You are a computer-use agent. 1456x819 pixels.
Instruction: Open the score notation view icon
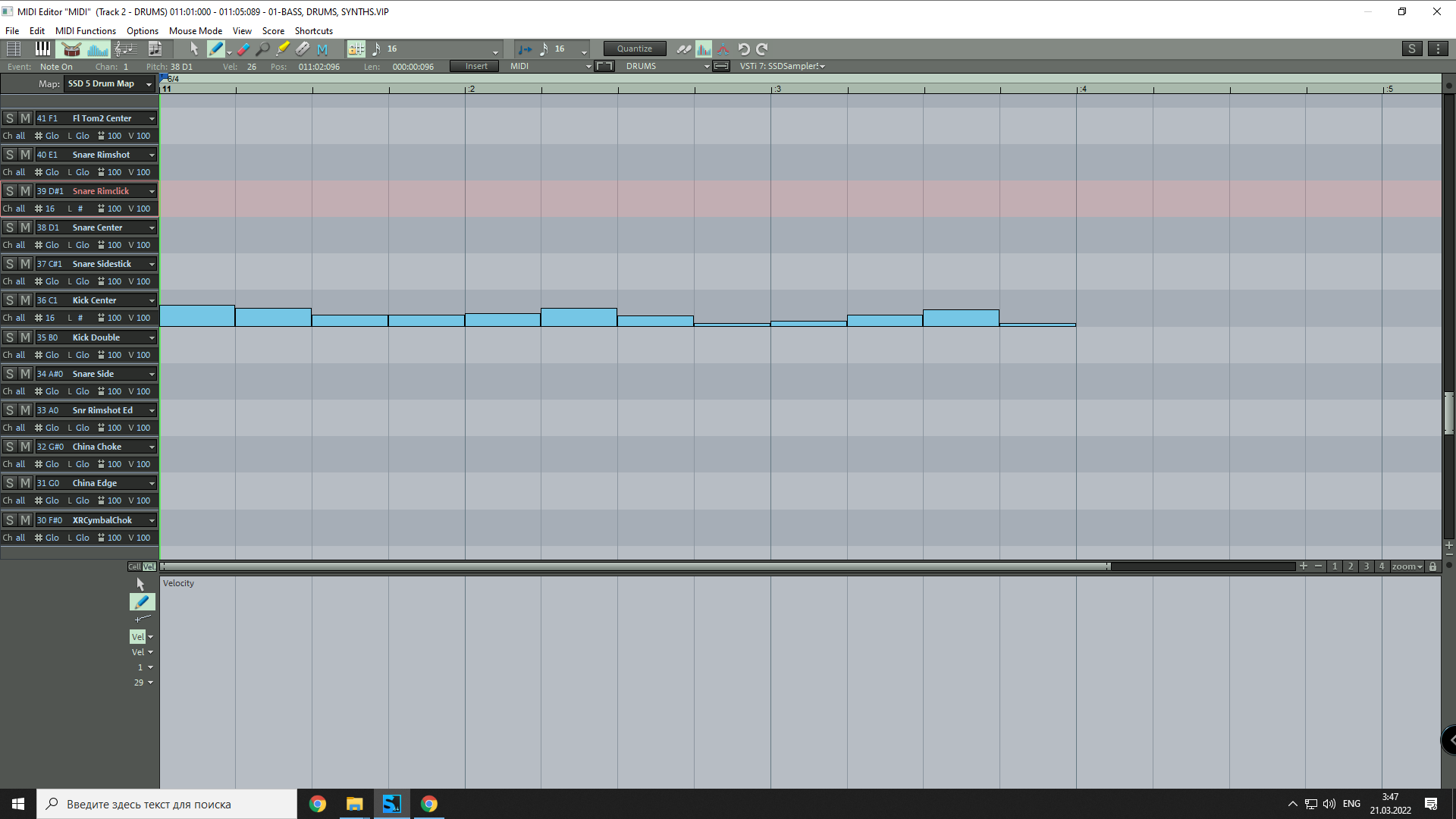126,49
